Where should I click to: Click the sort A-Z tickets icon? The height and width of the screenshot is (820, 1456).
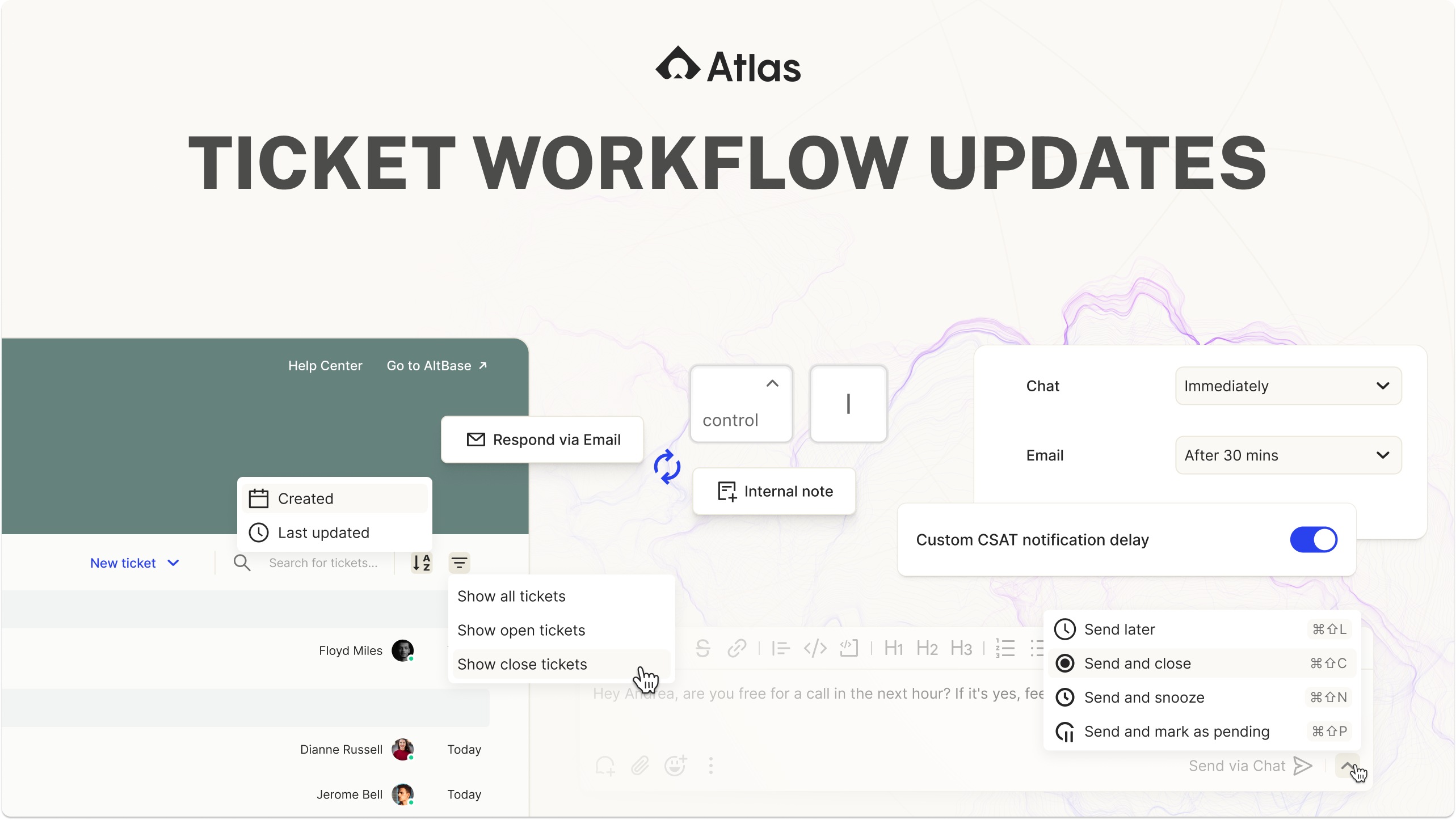click(x=422, y=563)
